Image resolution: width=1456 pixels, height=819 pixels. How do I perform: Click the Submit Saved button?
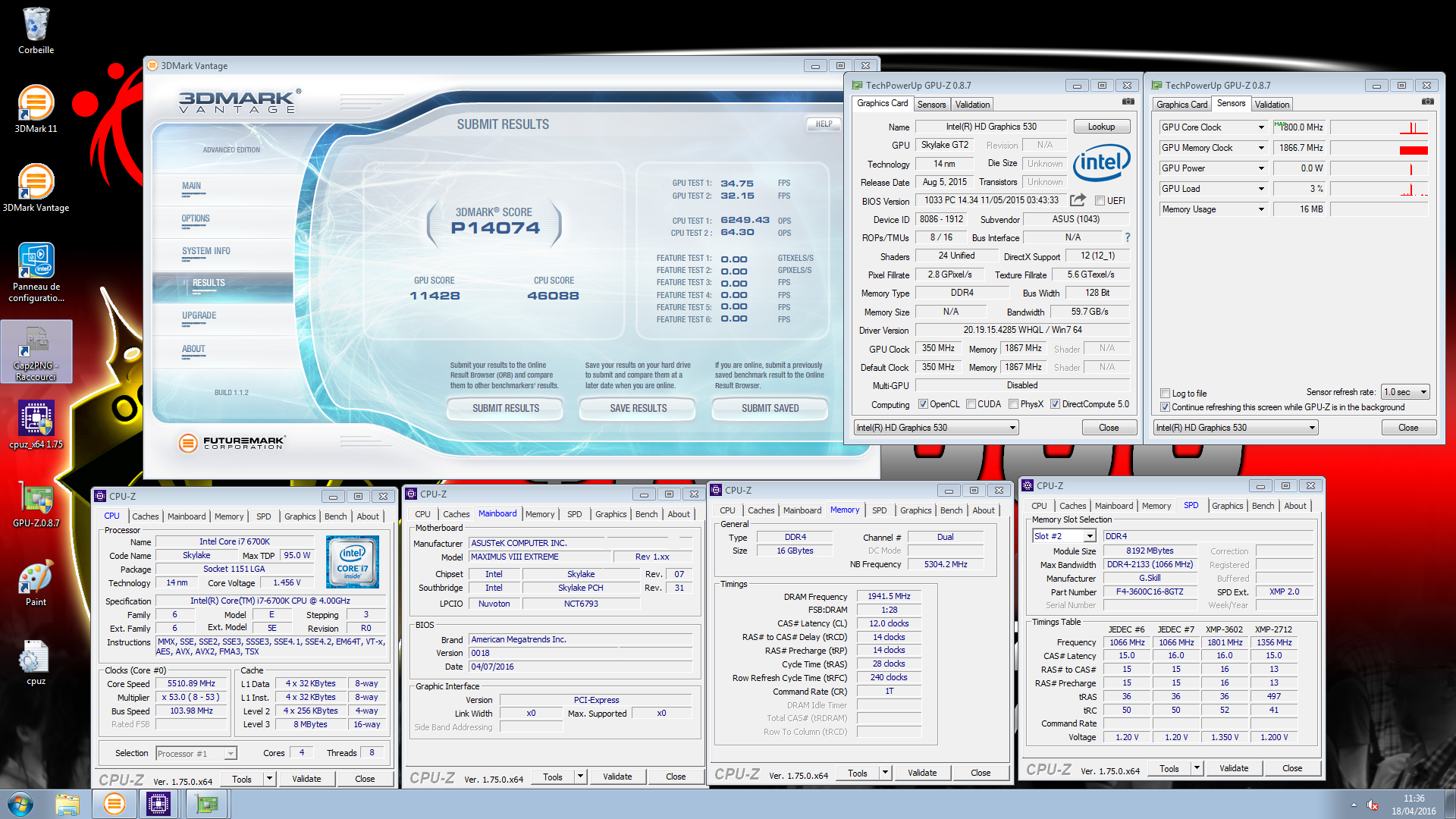point(770,408)
